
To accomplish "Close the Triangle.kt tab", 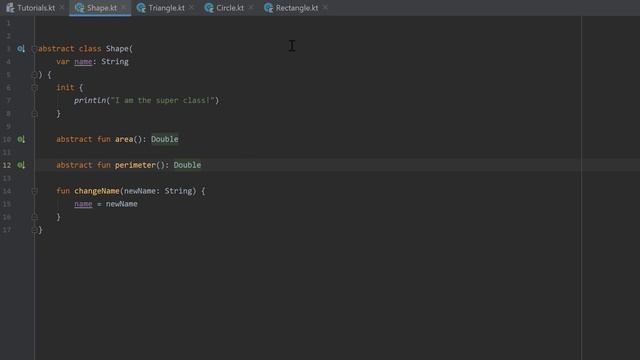I will pyautogui.click(x=191, y=8).
